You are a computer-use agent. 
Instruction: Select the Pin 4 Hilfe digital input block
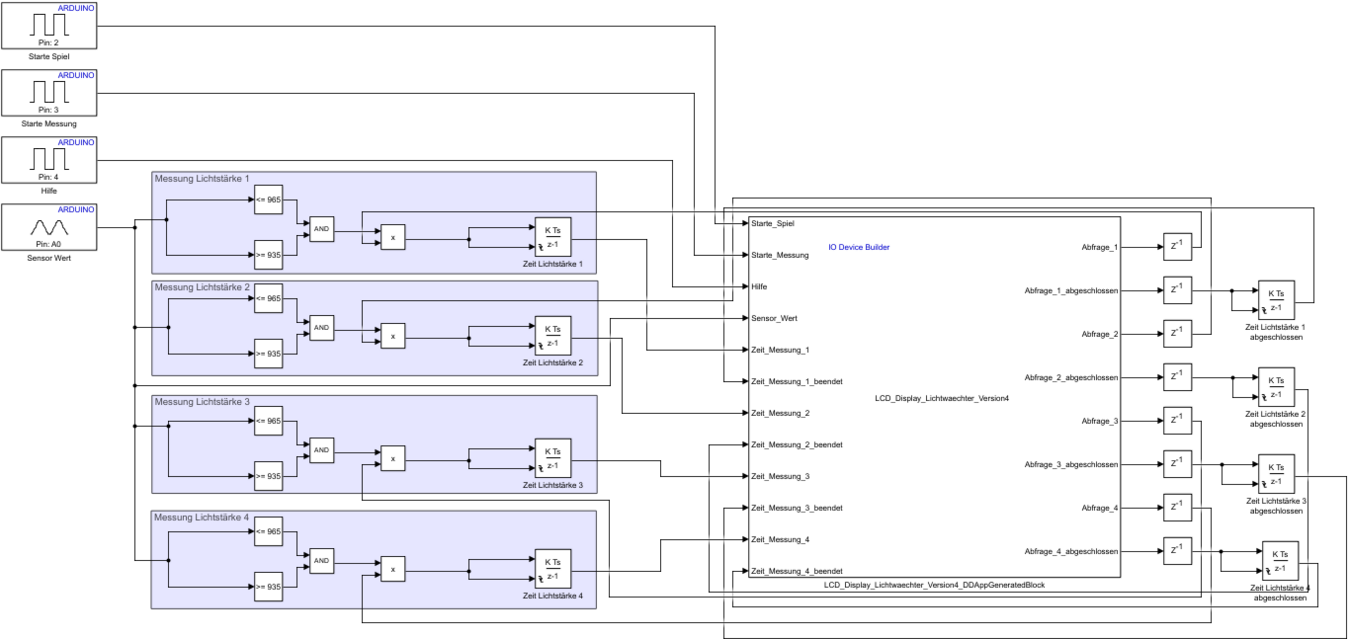pos(50,159)
